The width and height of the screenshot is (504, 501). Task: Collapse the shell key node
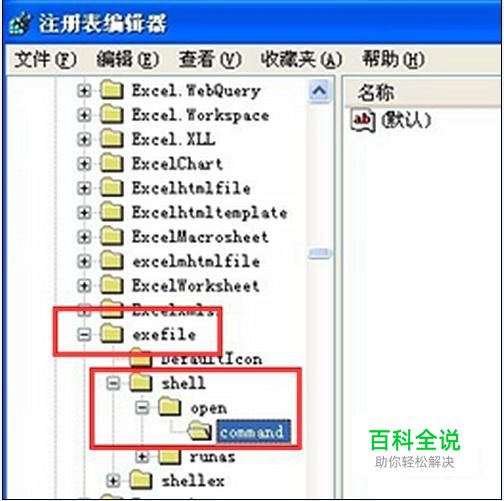pos(113,383)
